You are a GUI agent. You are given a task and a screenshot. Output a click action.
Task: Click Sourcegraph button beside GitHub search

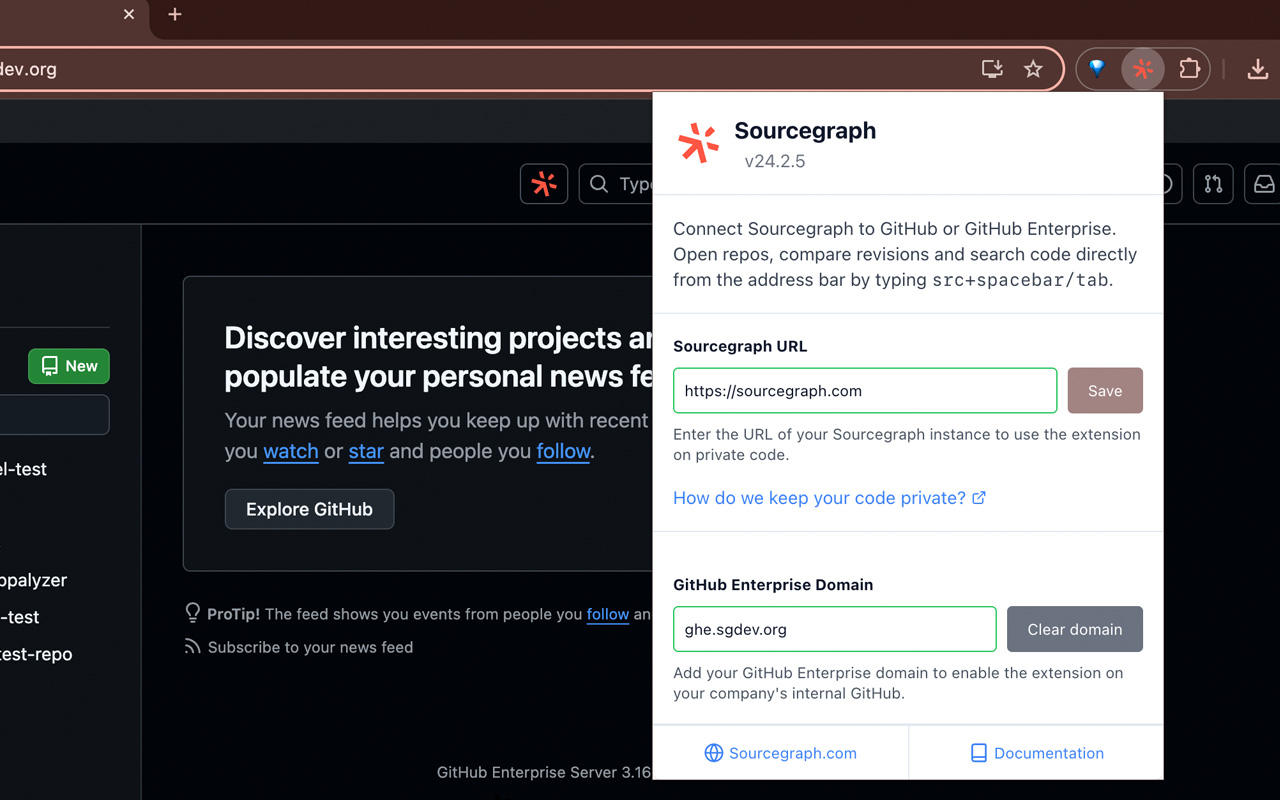click(544, 184)
